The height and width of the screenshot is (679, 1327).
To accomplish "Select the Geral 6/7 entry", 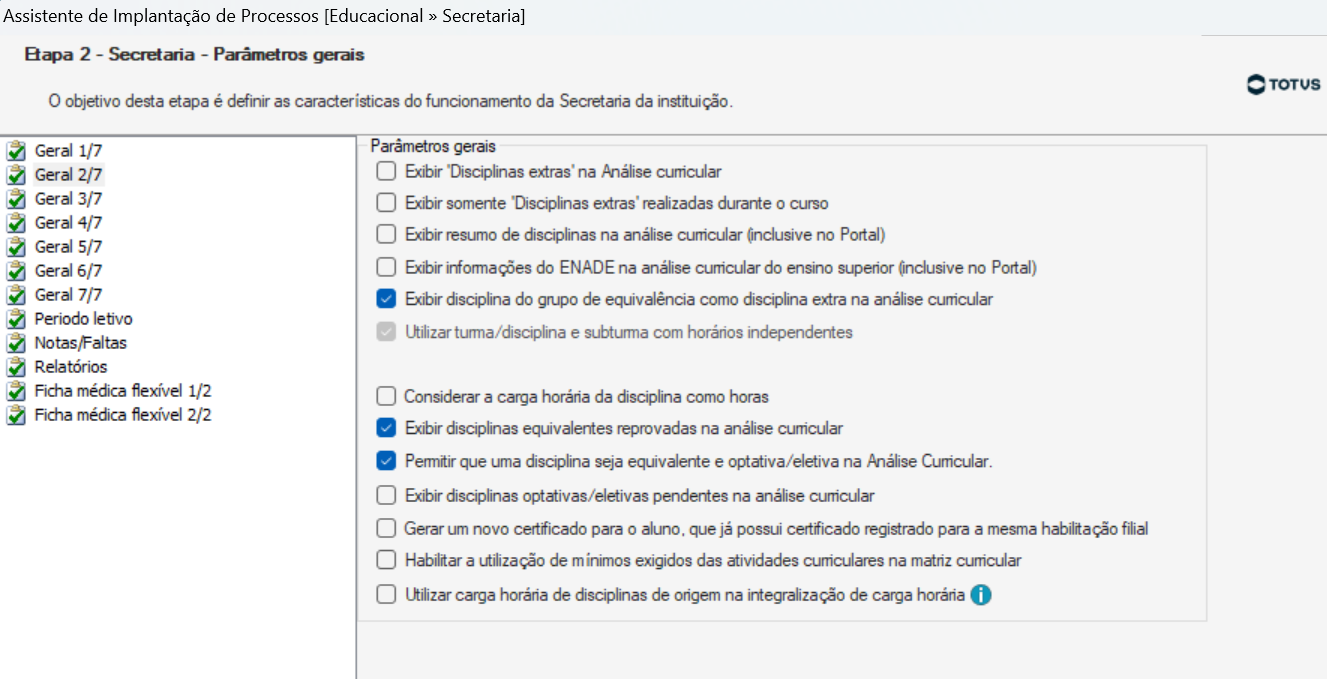I will coord(68,271).
